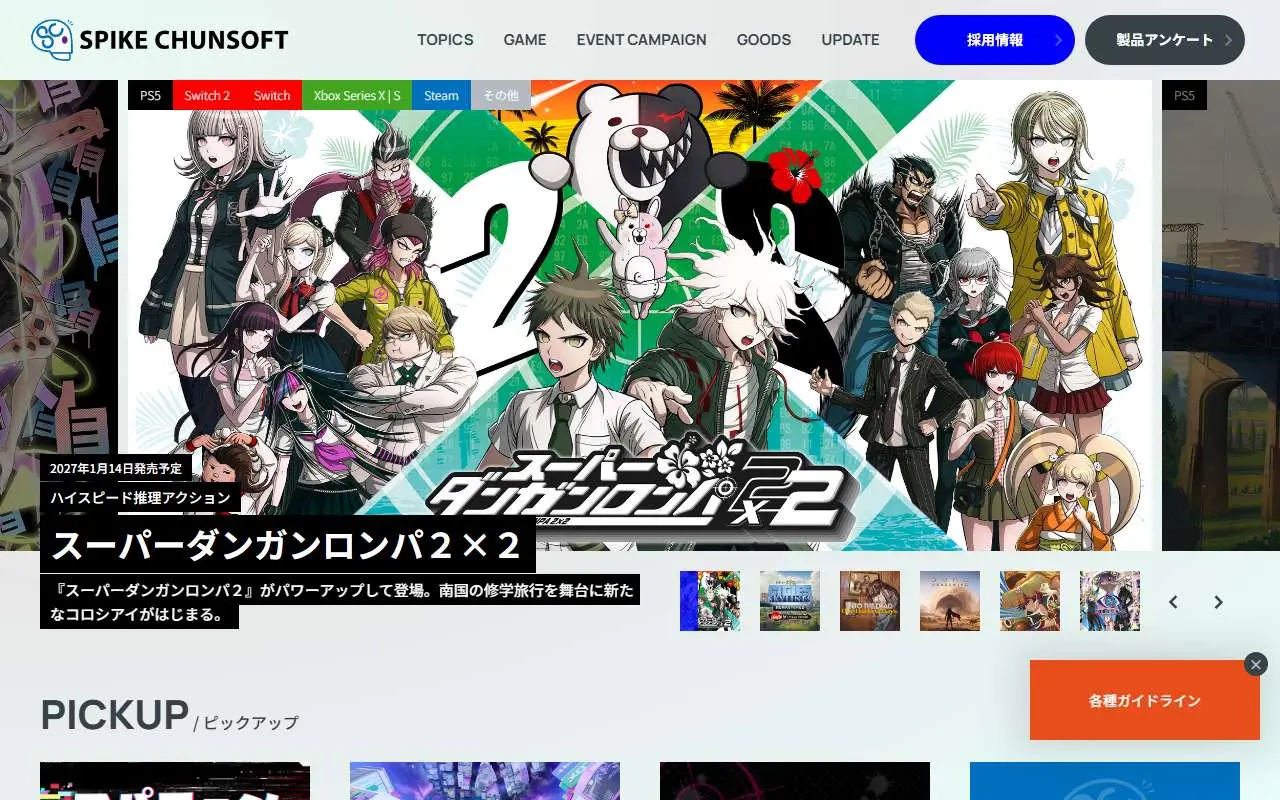Click the ハイスピード推理アクション genre label
The image size is (1280, 800).
pyautogui.click(x=140, y=497)
